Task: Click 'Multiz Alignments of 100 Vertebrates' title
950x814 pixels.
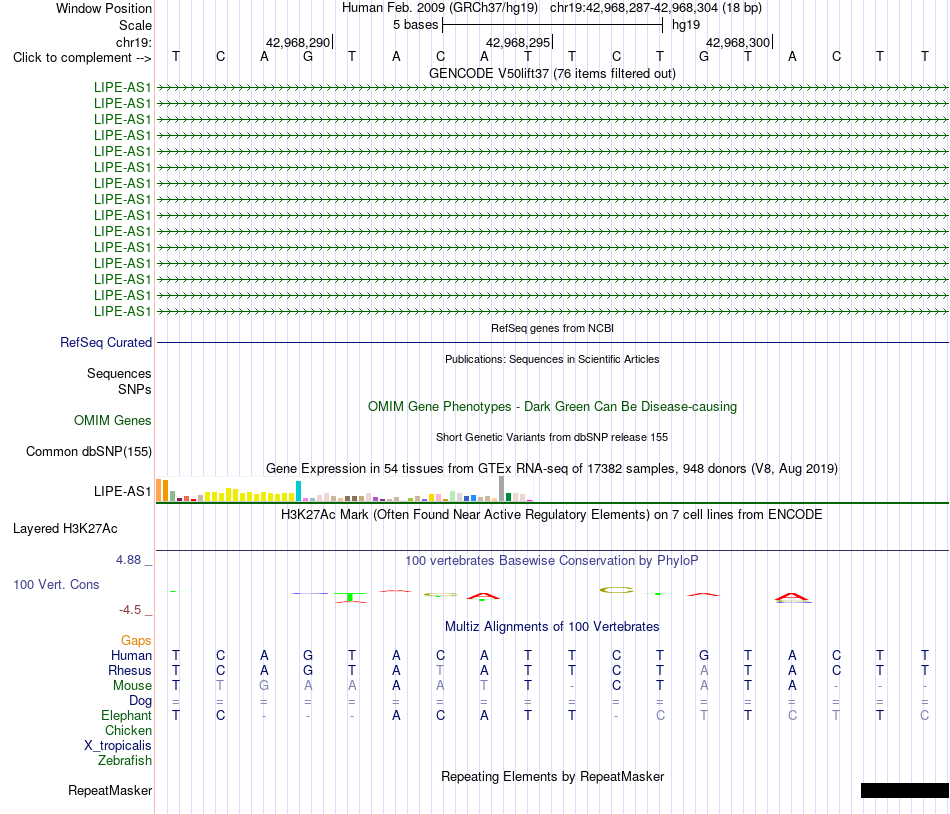Action: 552,626
